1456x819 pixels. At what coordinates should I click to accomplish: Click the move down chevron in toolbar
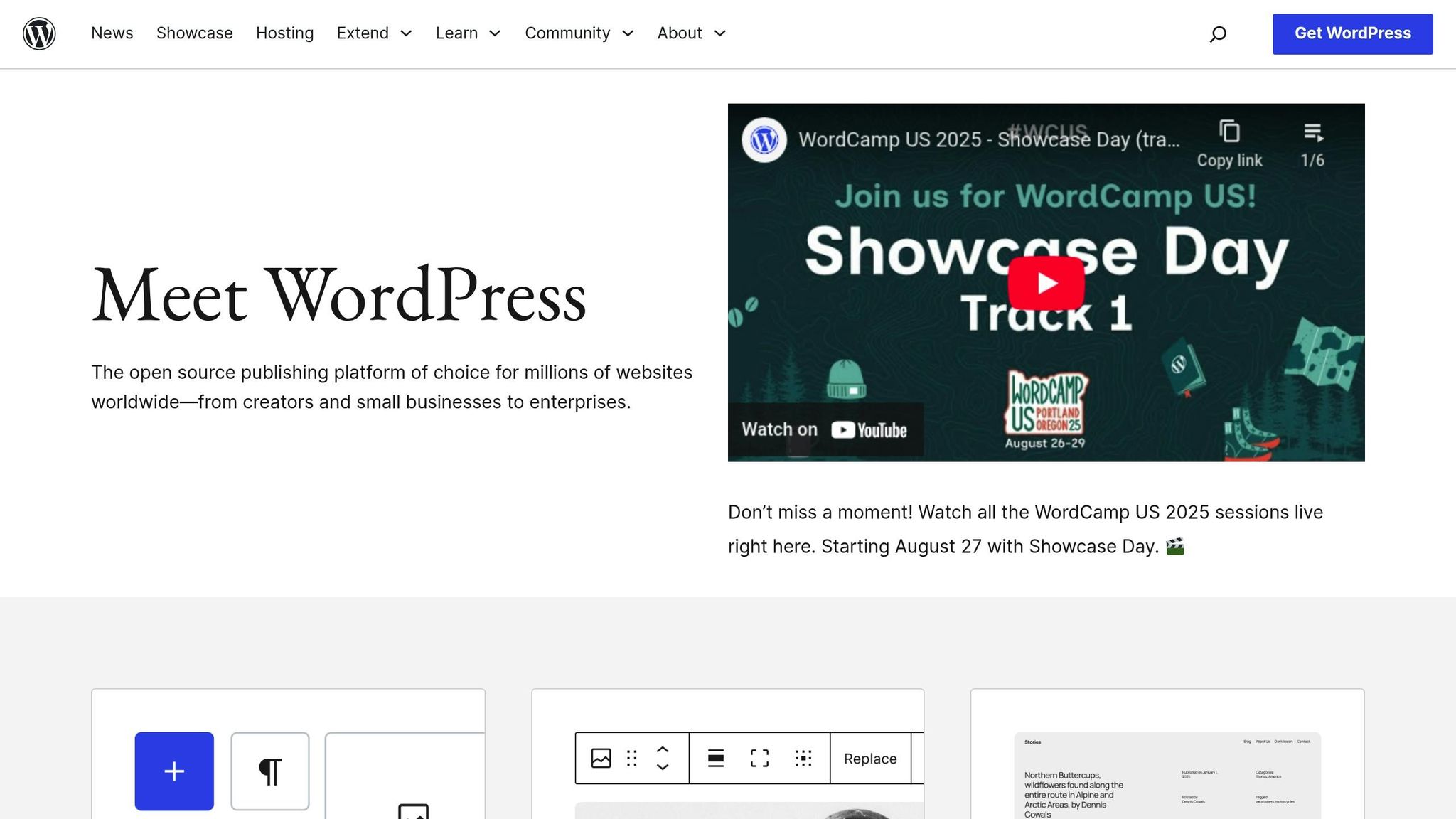[663, 766]
